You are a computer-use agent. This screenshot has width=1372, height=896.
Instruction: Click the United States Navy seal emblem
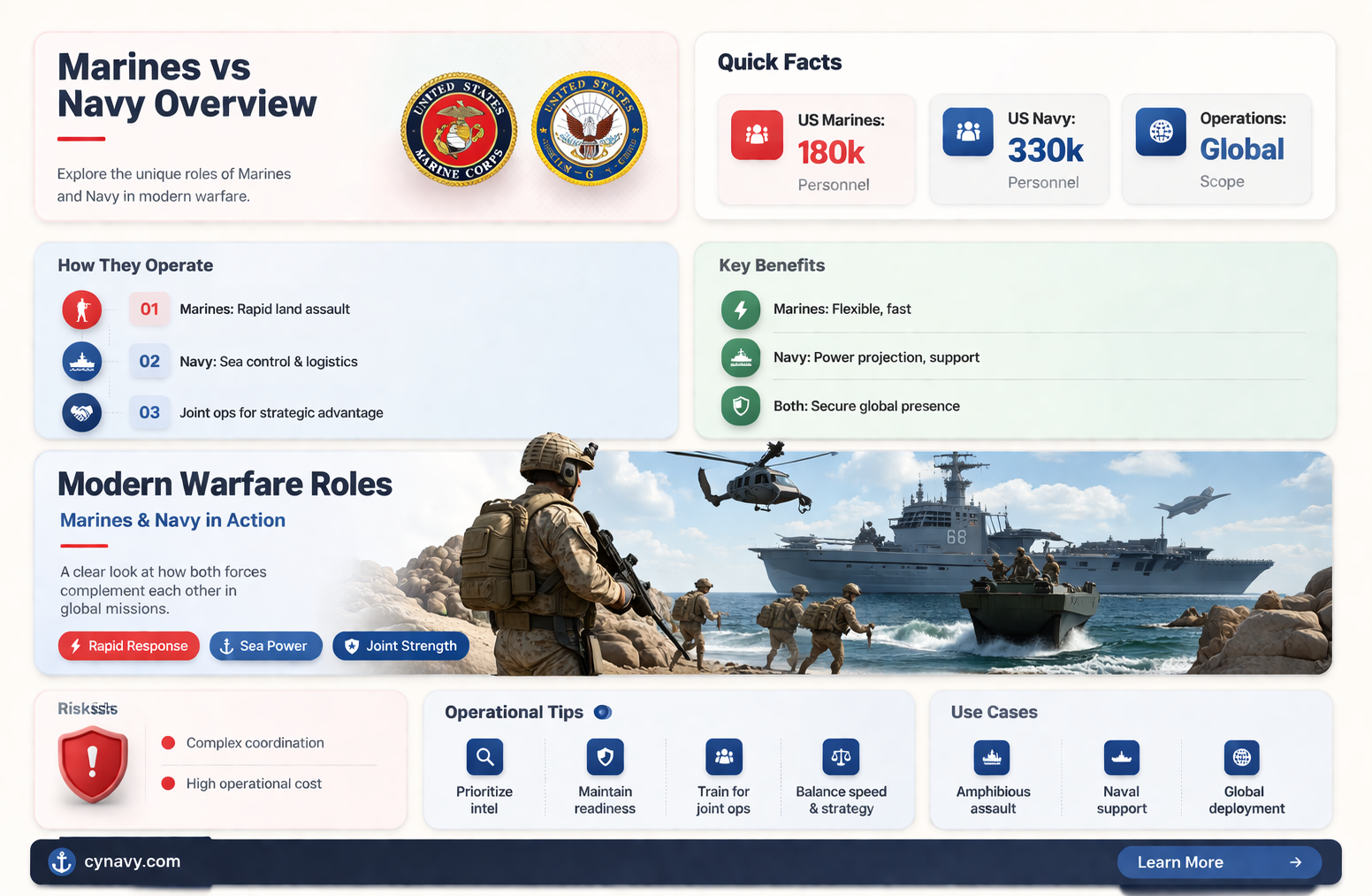pos(590,128)
